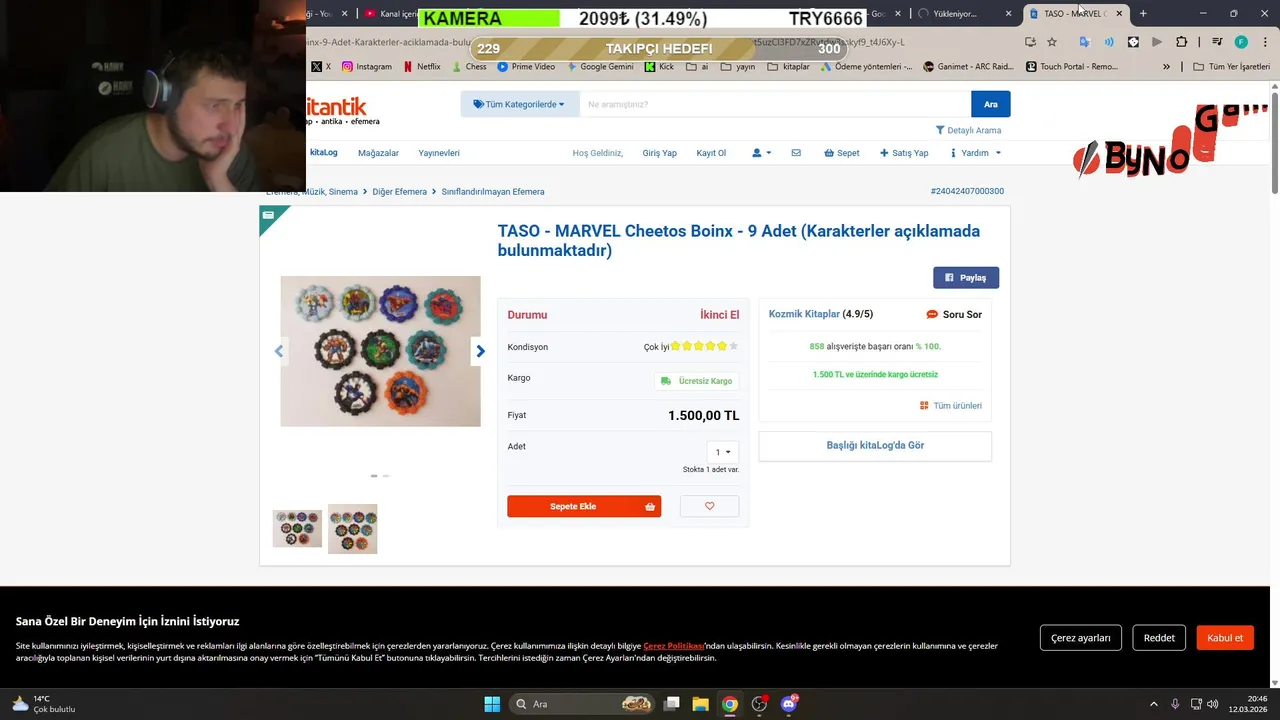Expand hidden bookmarks overflow chevron

(1166, 67)
